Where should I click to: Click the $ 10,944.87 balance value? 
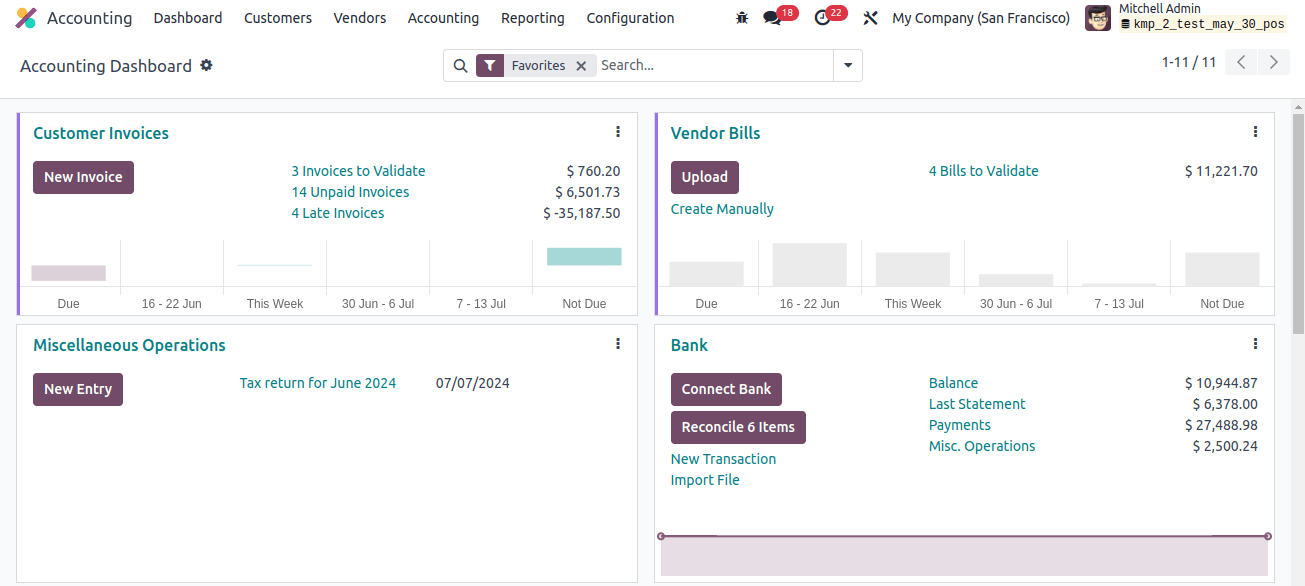pyautogui.click(x=1221, y=383)
